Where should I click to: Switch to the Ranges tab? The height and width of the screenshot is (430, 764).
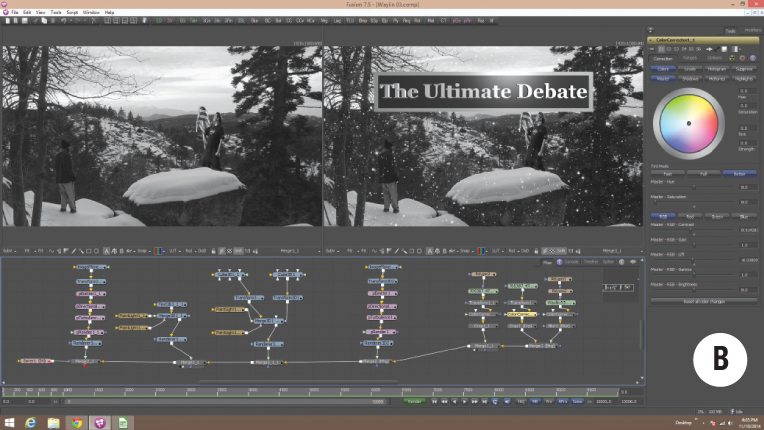(689, 58)
